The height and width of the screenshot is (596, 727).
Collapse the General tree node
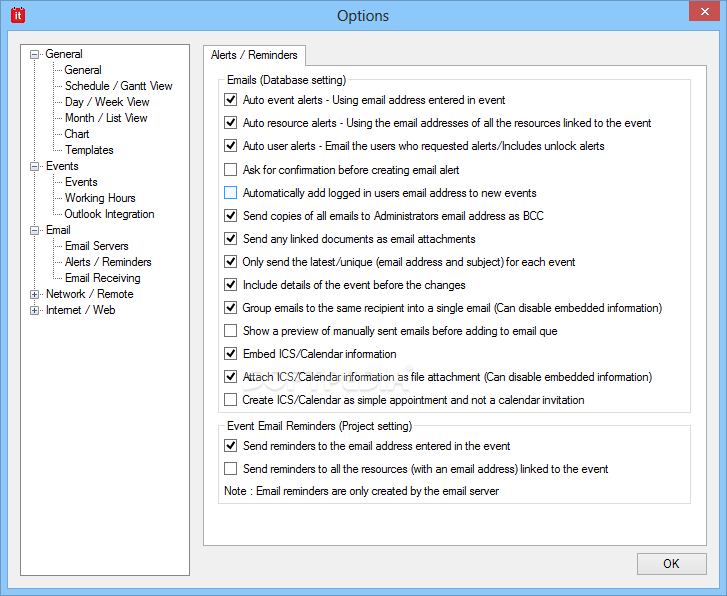click(34, 55)
